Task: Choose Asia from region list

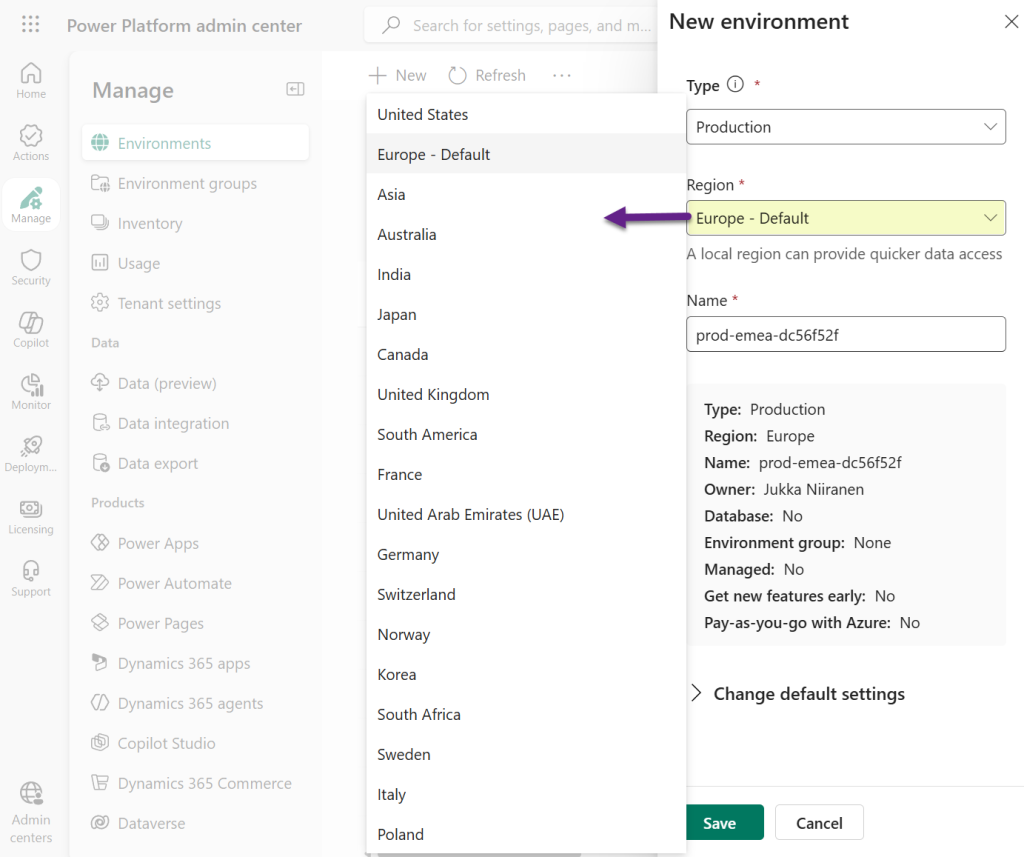Action: [526, 195]
